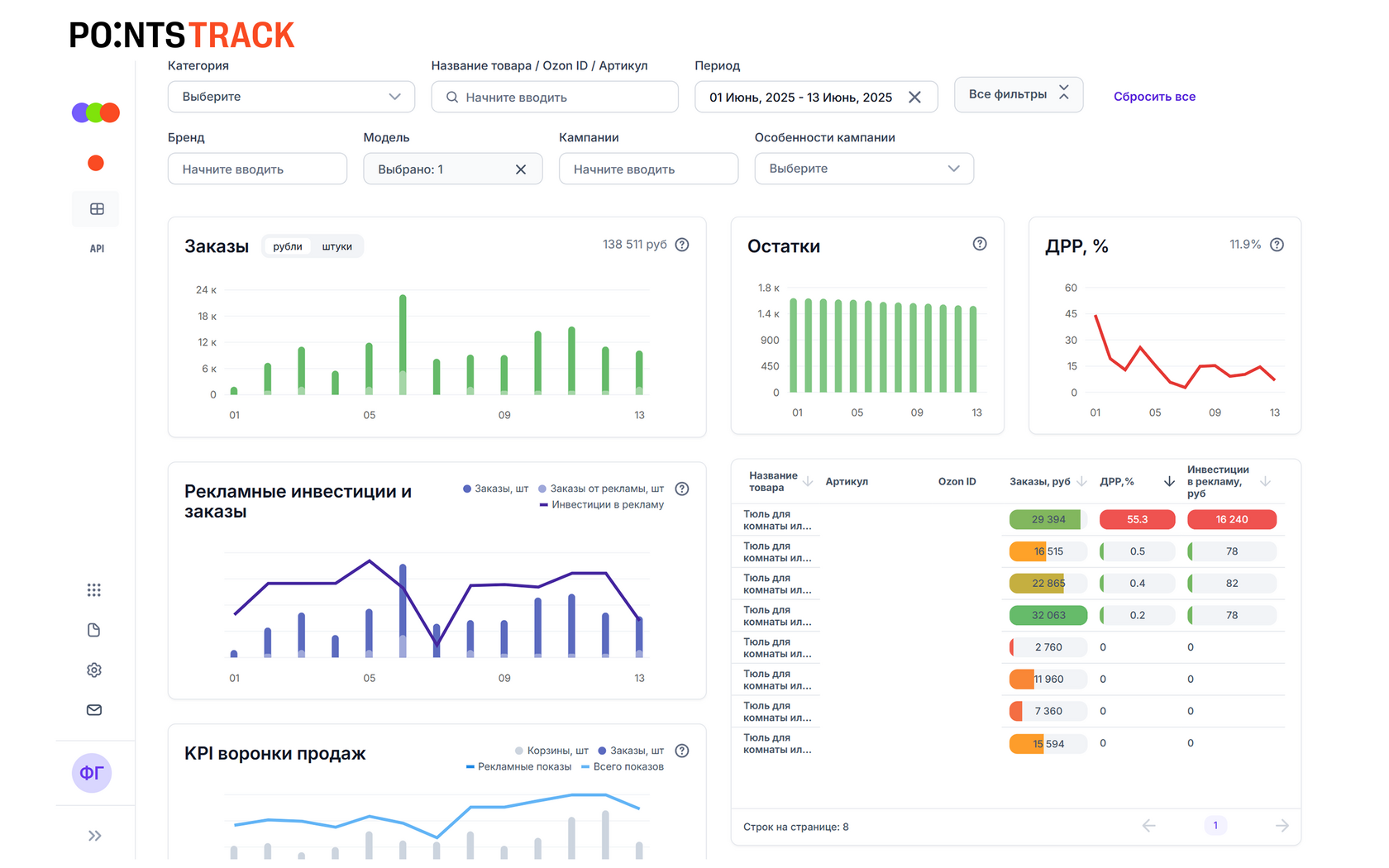The image size is (1389, 868).
Task: Sort table by Инвестиции в рекламу arrow
Action: [x=1265, y=482]
